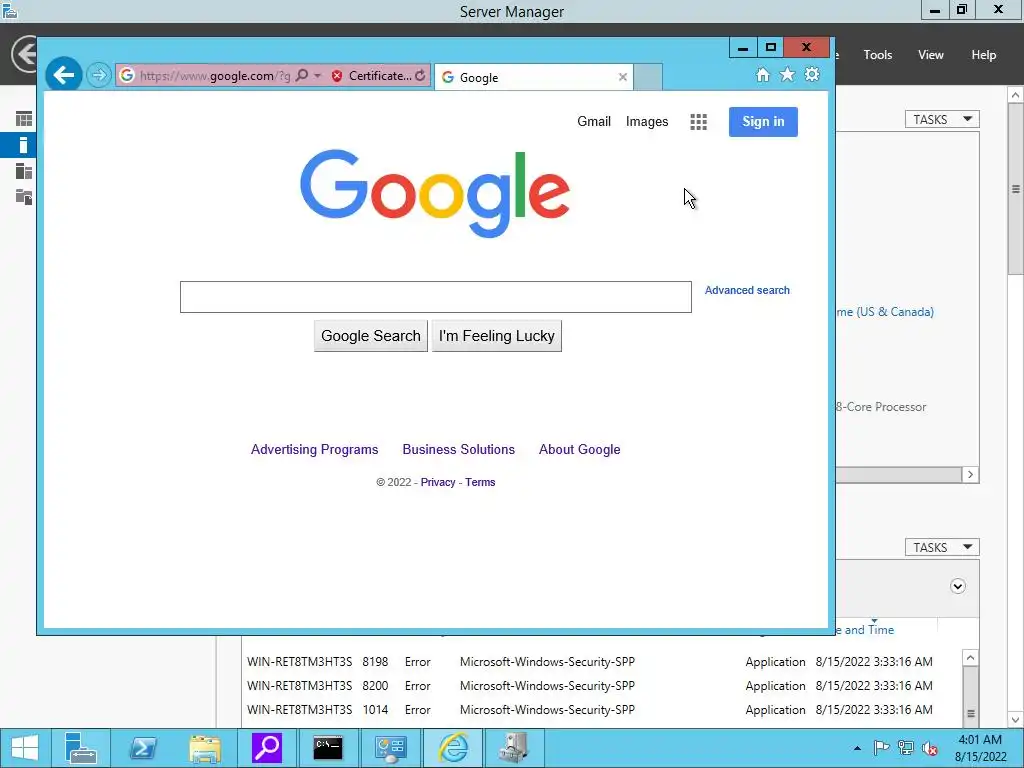Open Advanced search link
Image resolution: width=1024 pixels, height=768 pixels.
click(x=747, y=290)
